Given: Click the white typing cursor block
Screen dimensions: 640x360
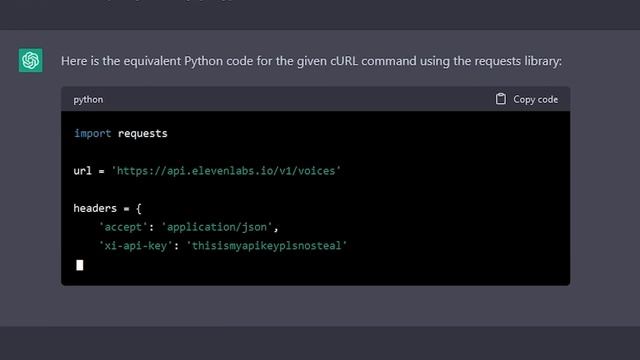Looking at the screenshot, I should point(80,265).
